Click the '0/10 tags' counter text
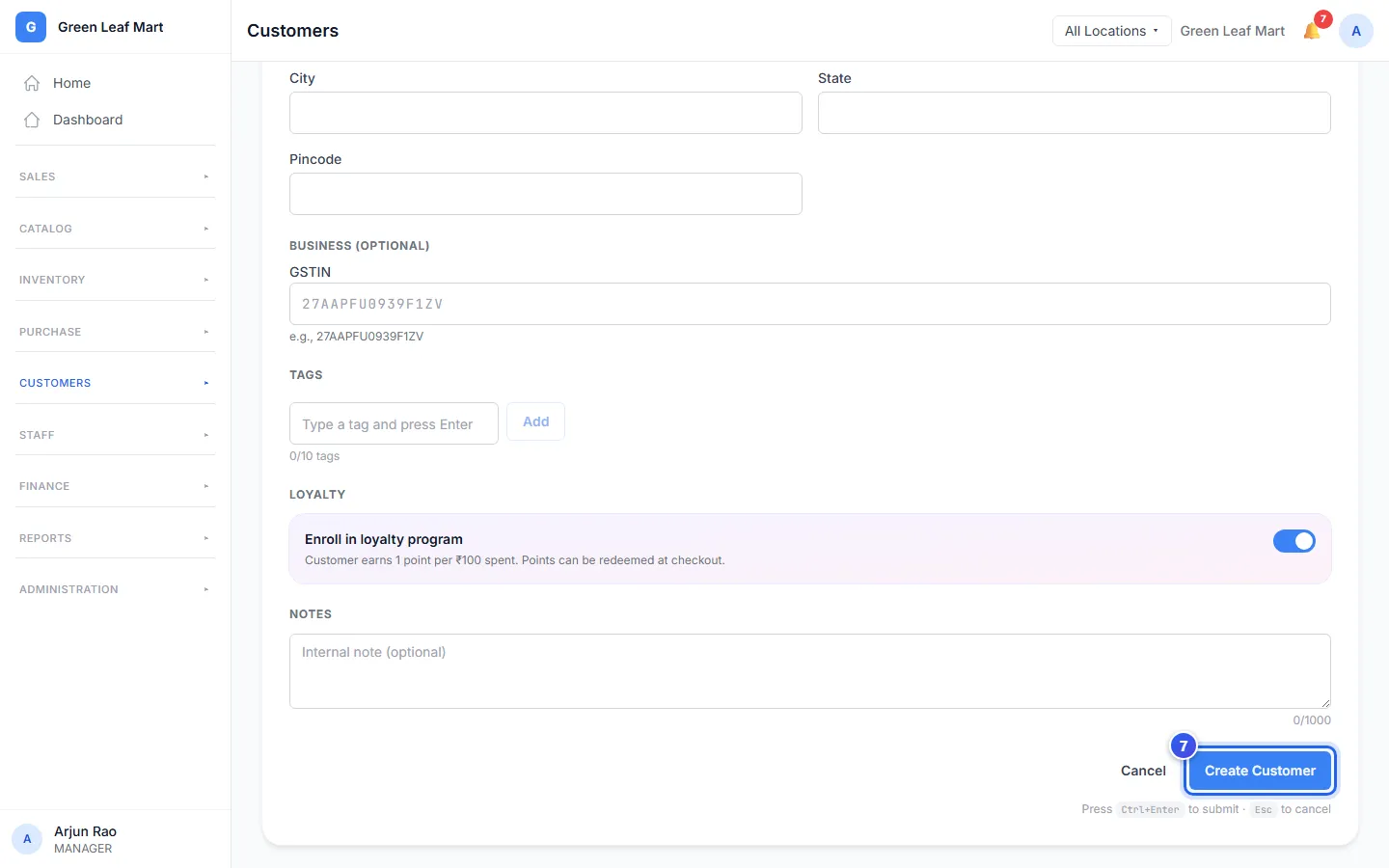The width and height of the screenshot is (1389, 868). pos(314,456)
